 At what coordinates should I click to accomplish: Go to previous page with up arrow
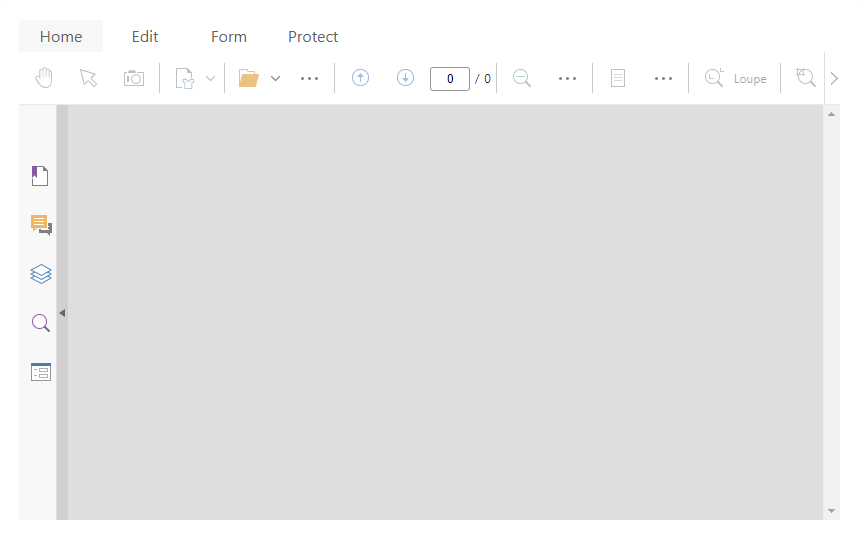click(360, 78)
